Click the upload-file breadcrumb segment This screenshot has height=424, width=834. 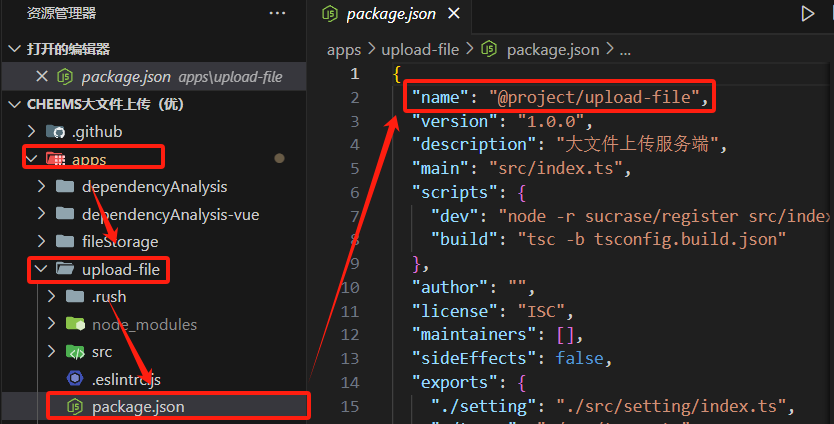click(x=420, y=50)
